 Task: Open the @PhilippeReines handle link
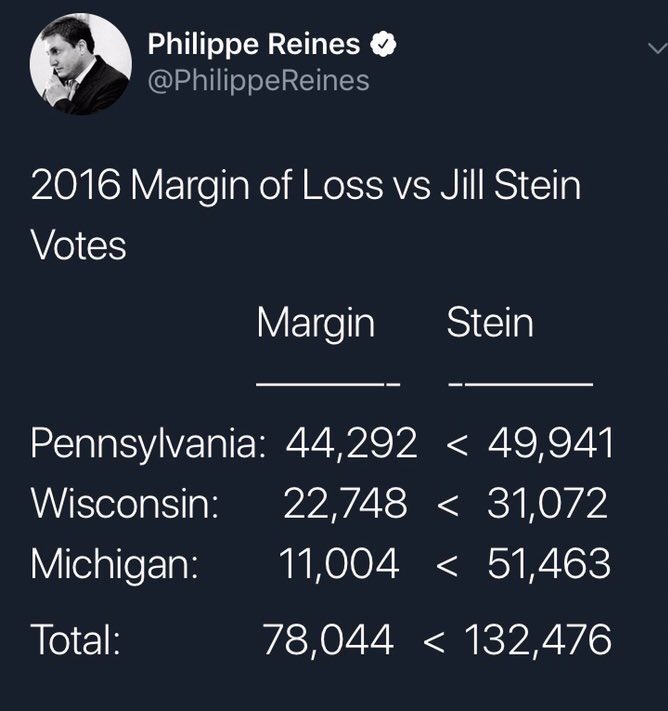tap(258, 80)
